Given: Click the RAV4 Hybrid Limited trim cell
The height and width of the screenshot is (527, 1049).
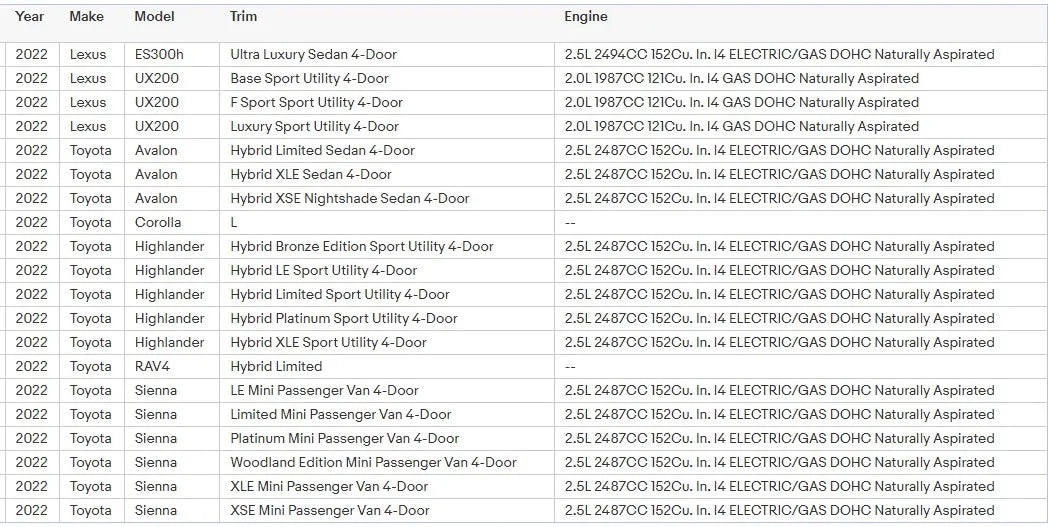Looking at the screenshot, I should [276, 366].
